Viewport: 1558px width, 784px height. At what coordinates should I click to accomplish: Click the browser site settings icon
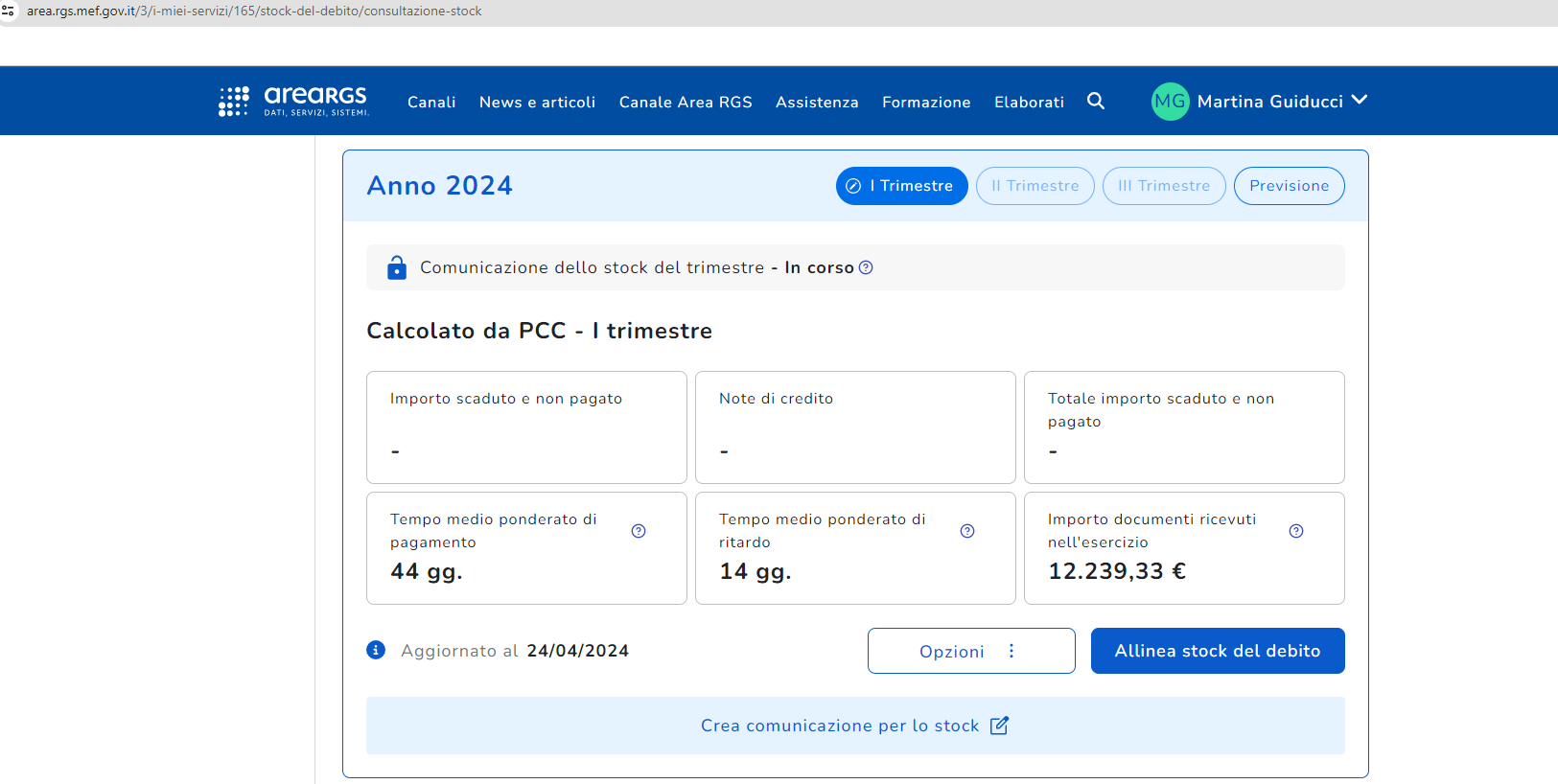[9, 12]
